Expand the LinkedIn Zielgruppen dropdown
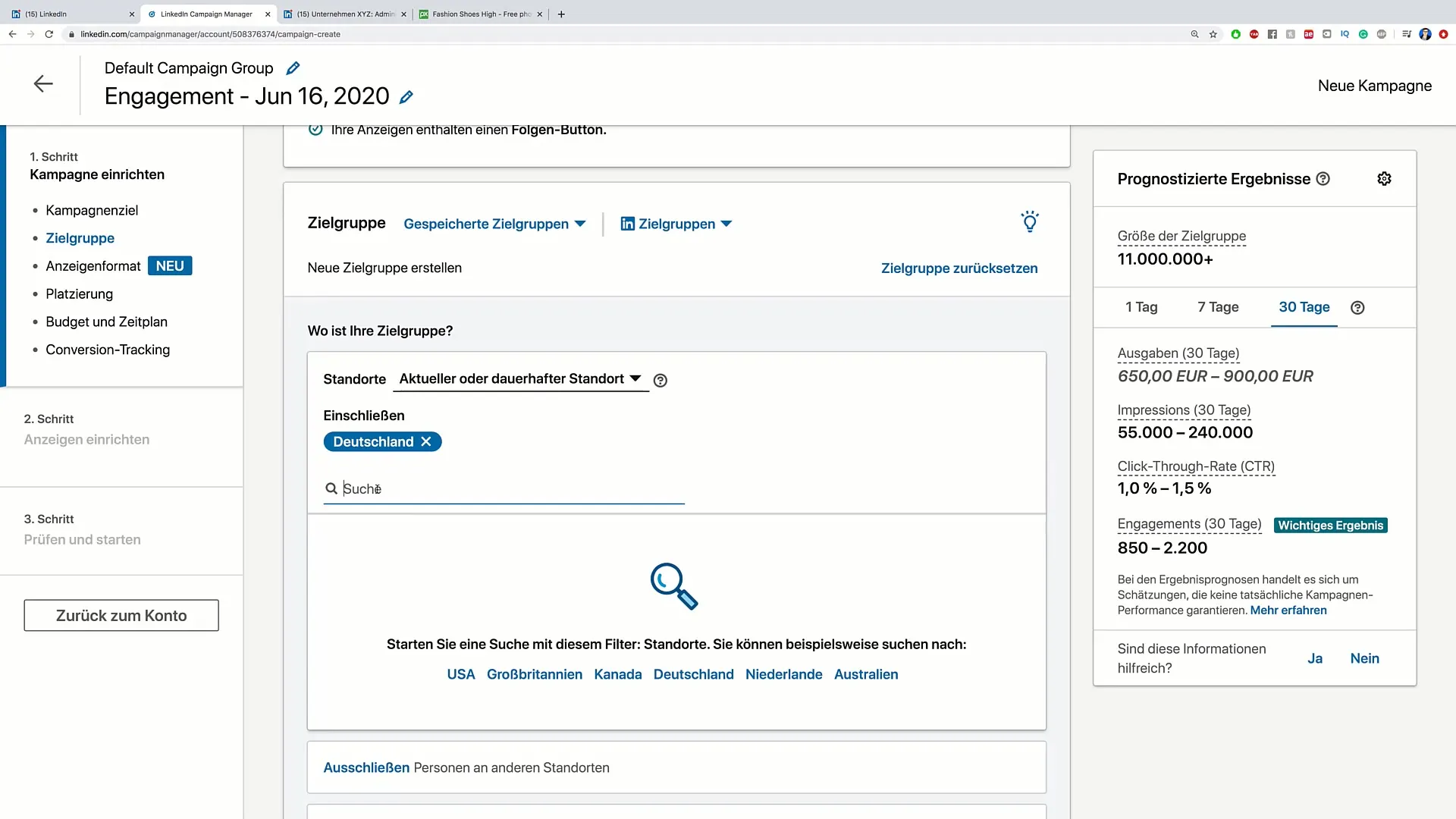 [676, 224]
